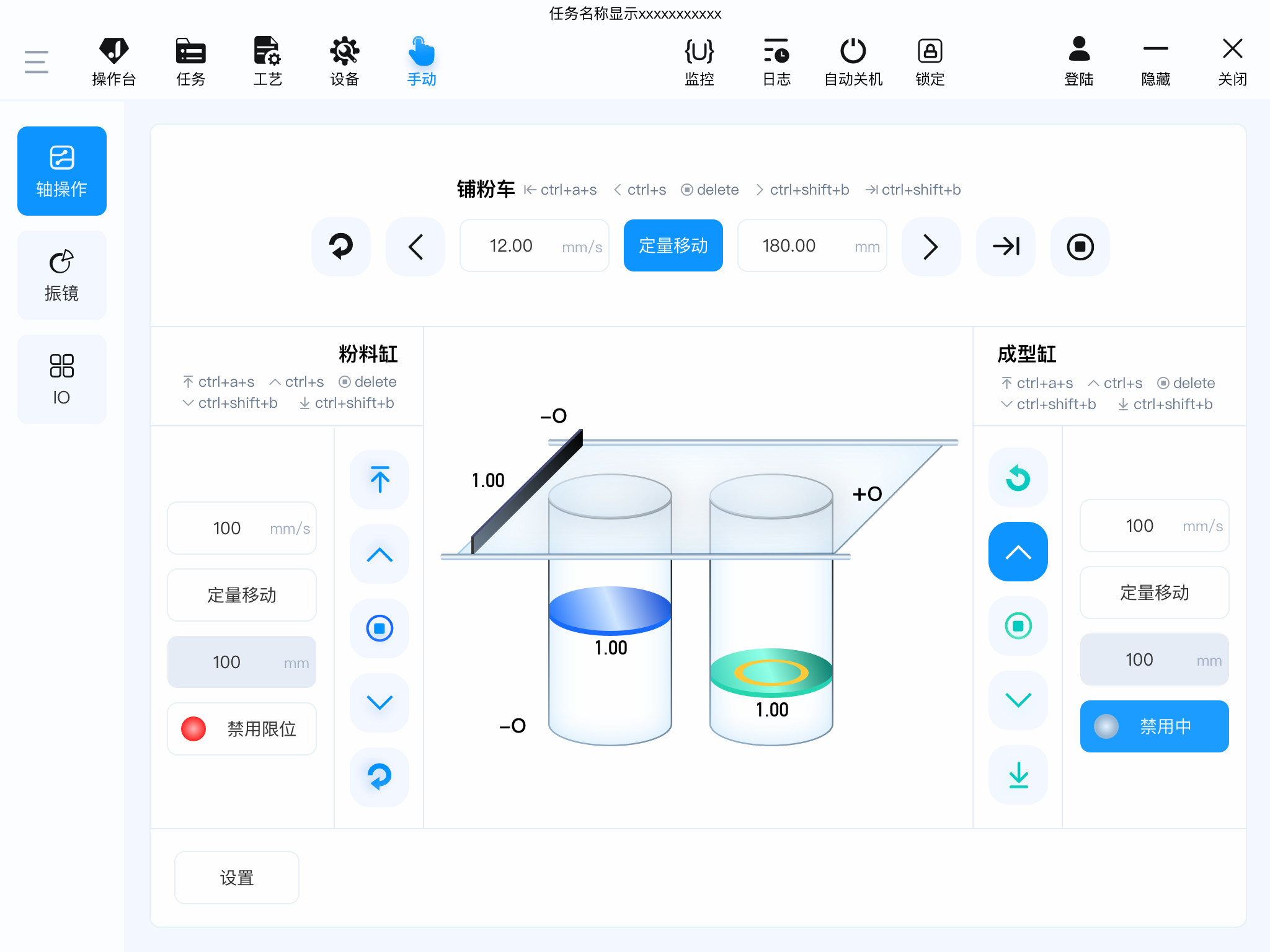Open the hamburger menu icon

click(x=37, y=62)
